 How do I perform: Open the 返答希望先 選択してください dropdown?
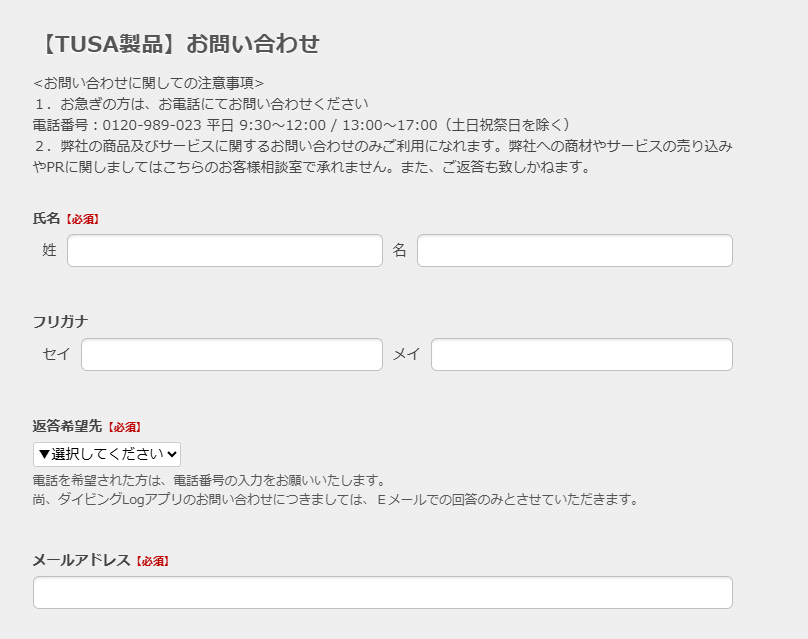point(107,454)
